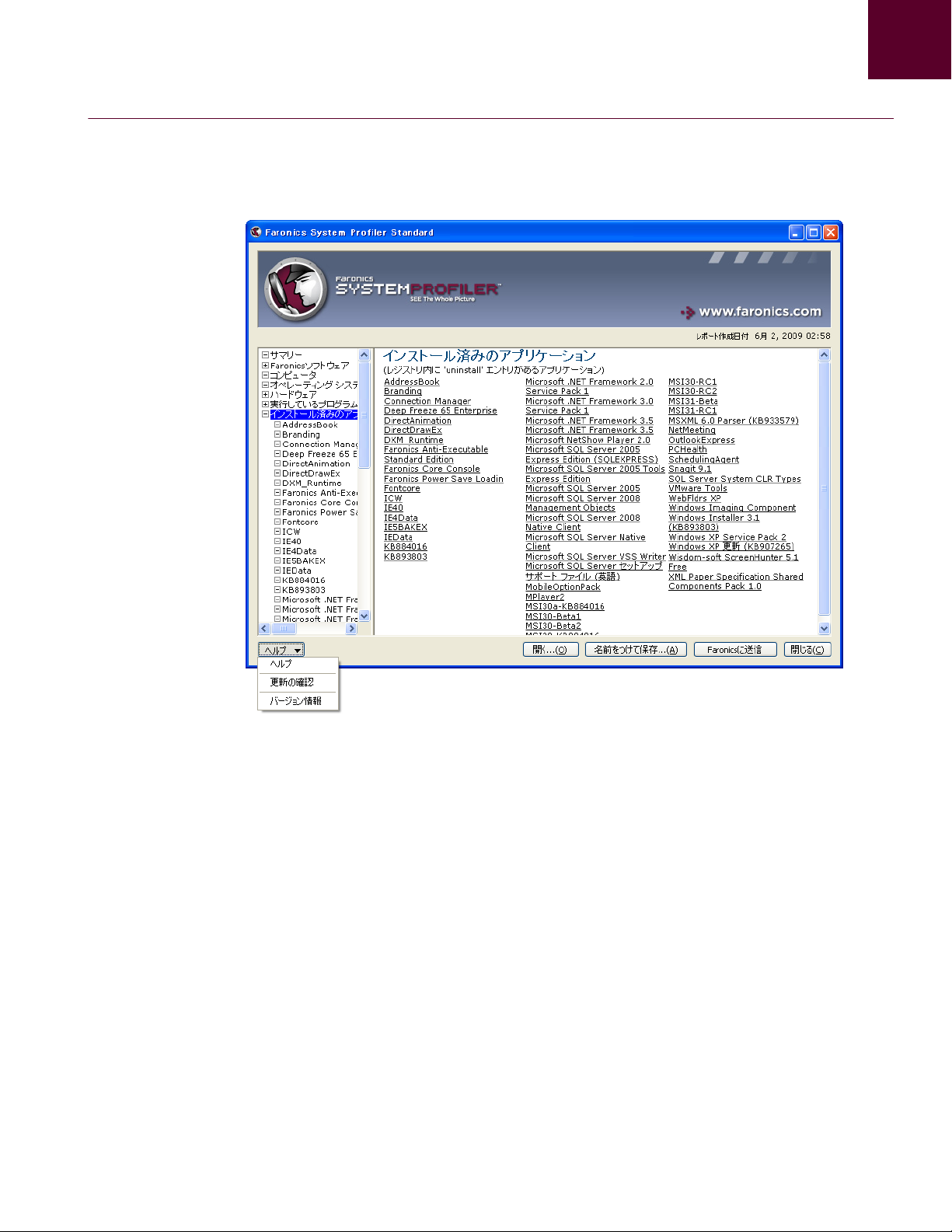Image resolution: width=952 pixels, height=1232 pixels.
Task: Collapse the サマリー tree node
Action: pos(265,355)
